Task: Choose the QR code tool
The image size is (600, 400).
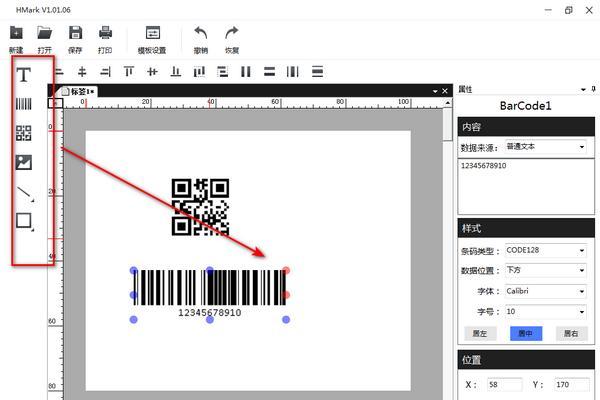Action: click(24, 133)
